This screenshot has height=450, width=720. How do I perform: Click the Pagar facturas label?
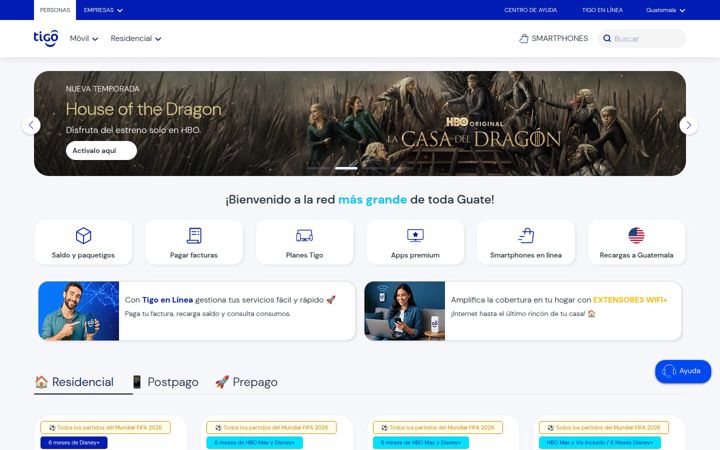194,255
